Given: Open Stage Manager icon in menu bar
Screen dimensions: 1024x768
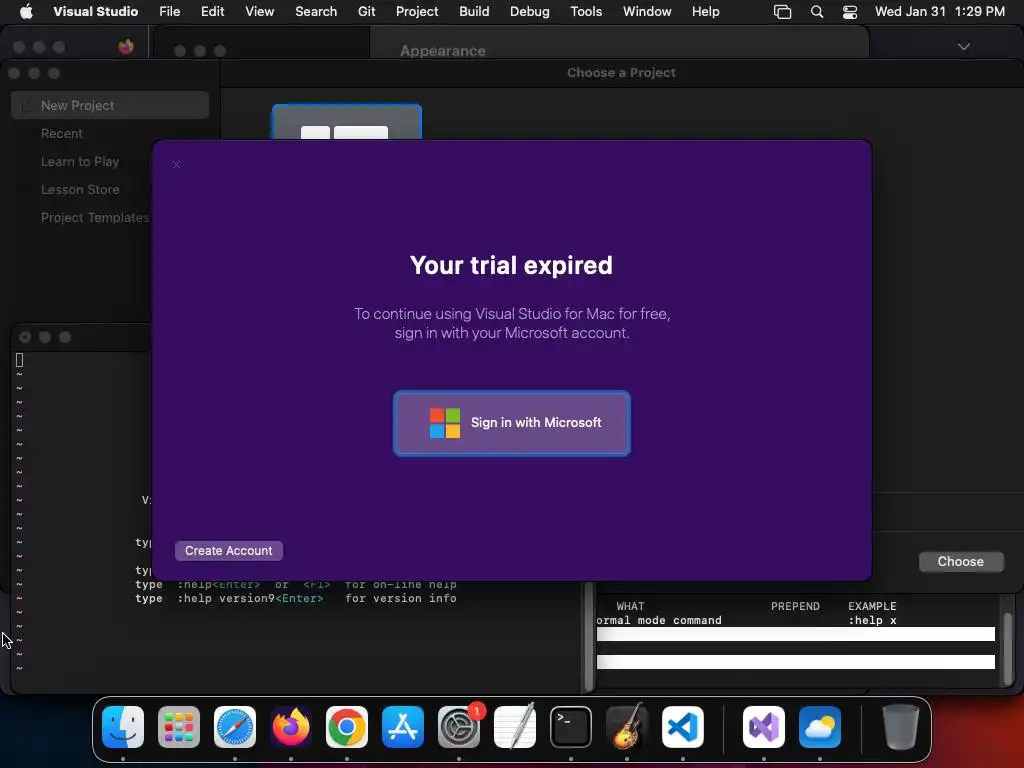Looking at the screenshot, I should pyautogui.click(x=782, y=12).
